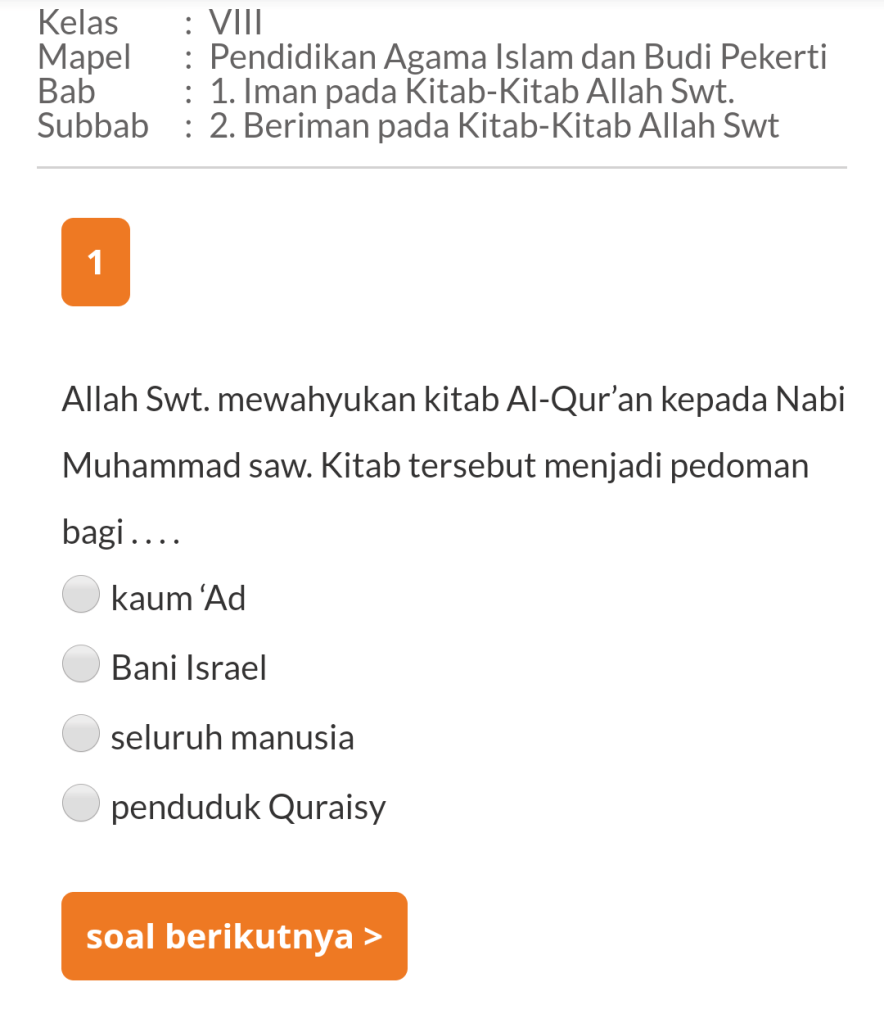
Task: Click the 'kaum 'Ad' answer text
Action: [178, 599]
